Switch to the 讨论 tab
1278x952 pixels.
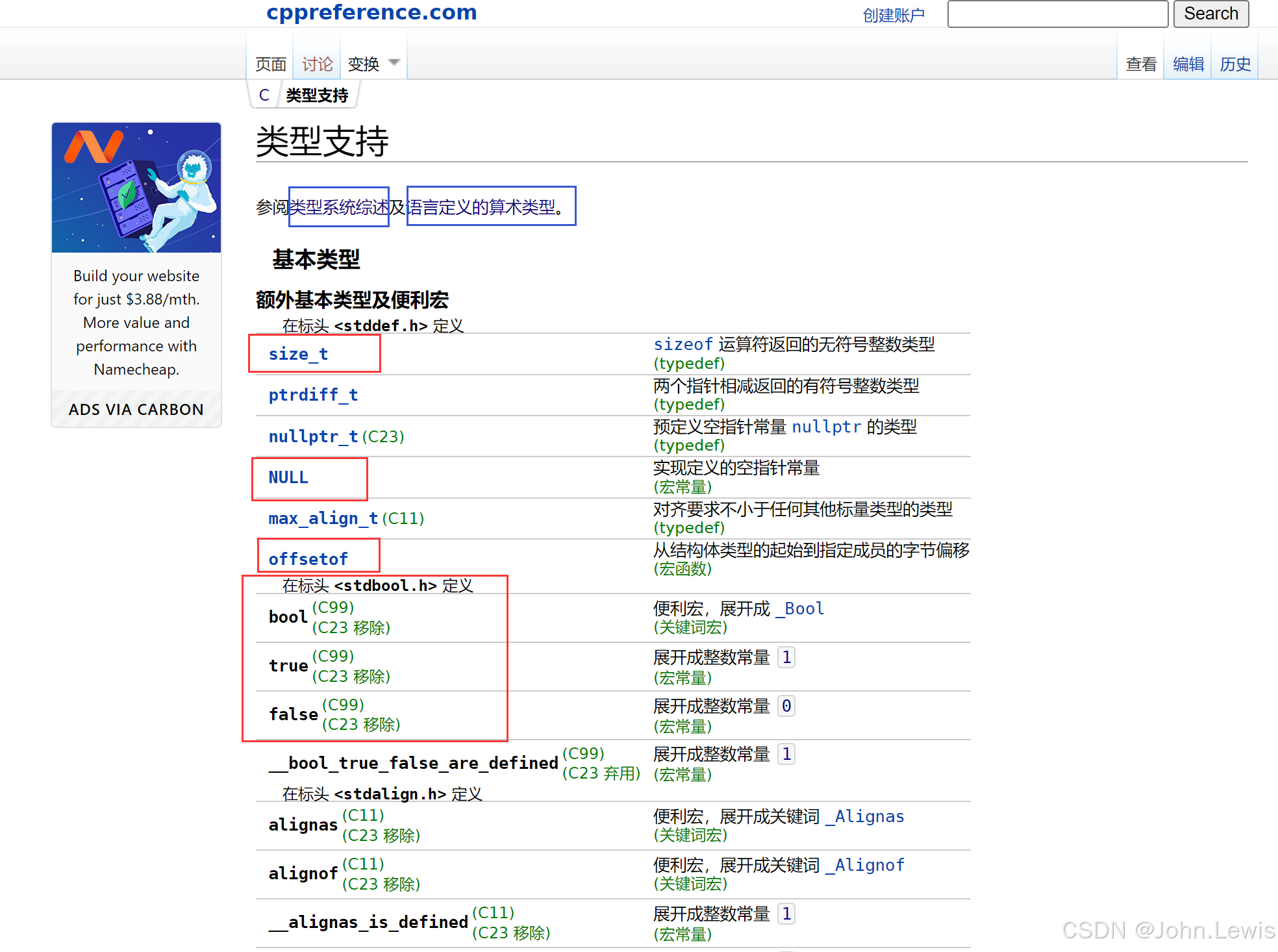tap(317, 64)
